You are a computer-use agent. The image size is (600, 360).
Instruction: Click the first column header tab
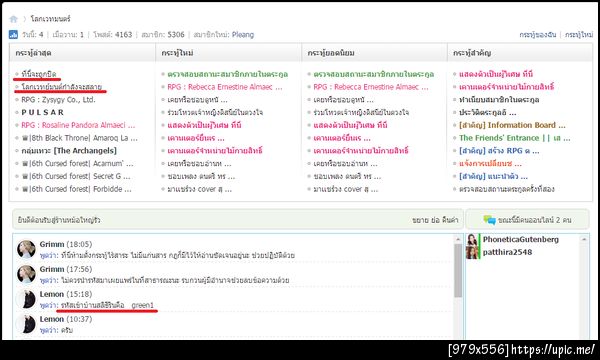pos(82,53)
